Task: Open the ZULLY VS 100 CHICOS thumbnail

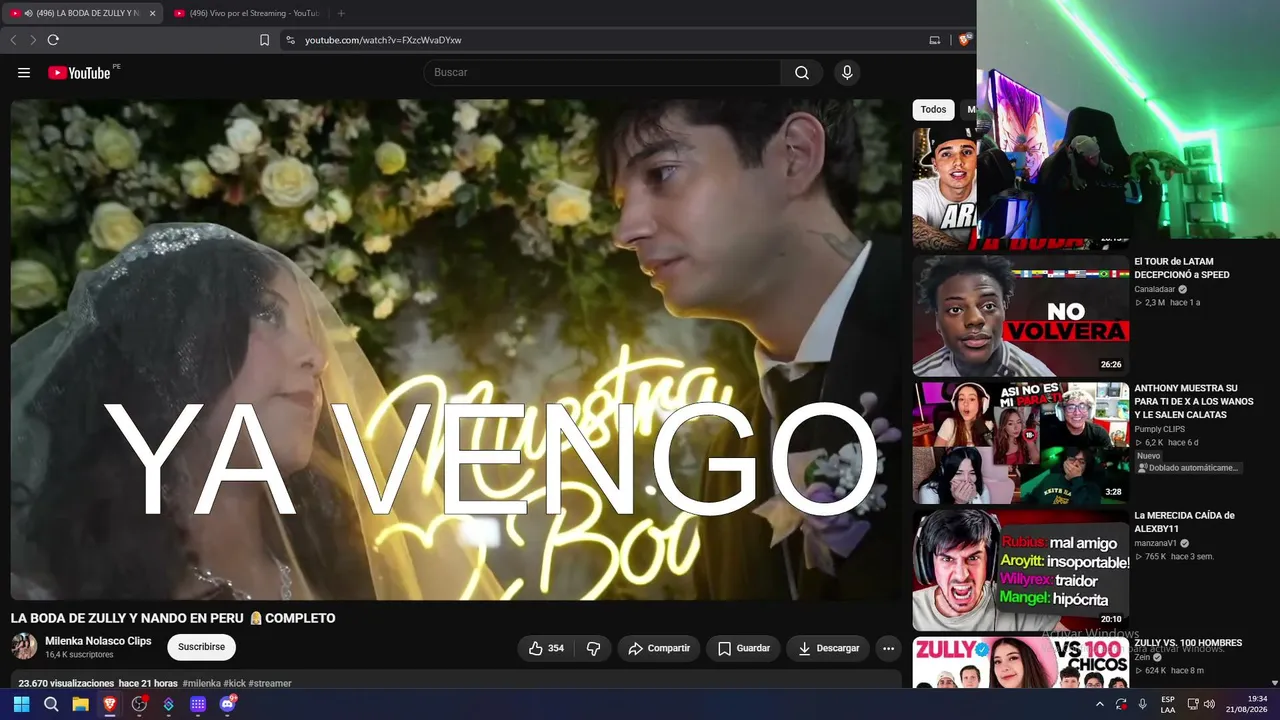Action: pyautogui.click(x=1021, y=663)
